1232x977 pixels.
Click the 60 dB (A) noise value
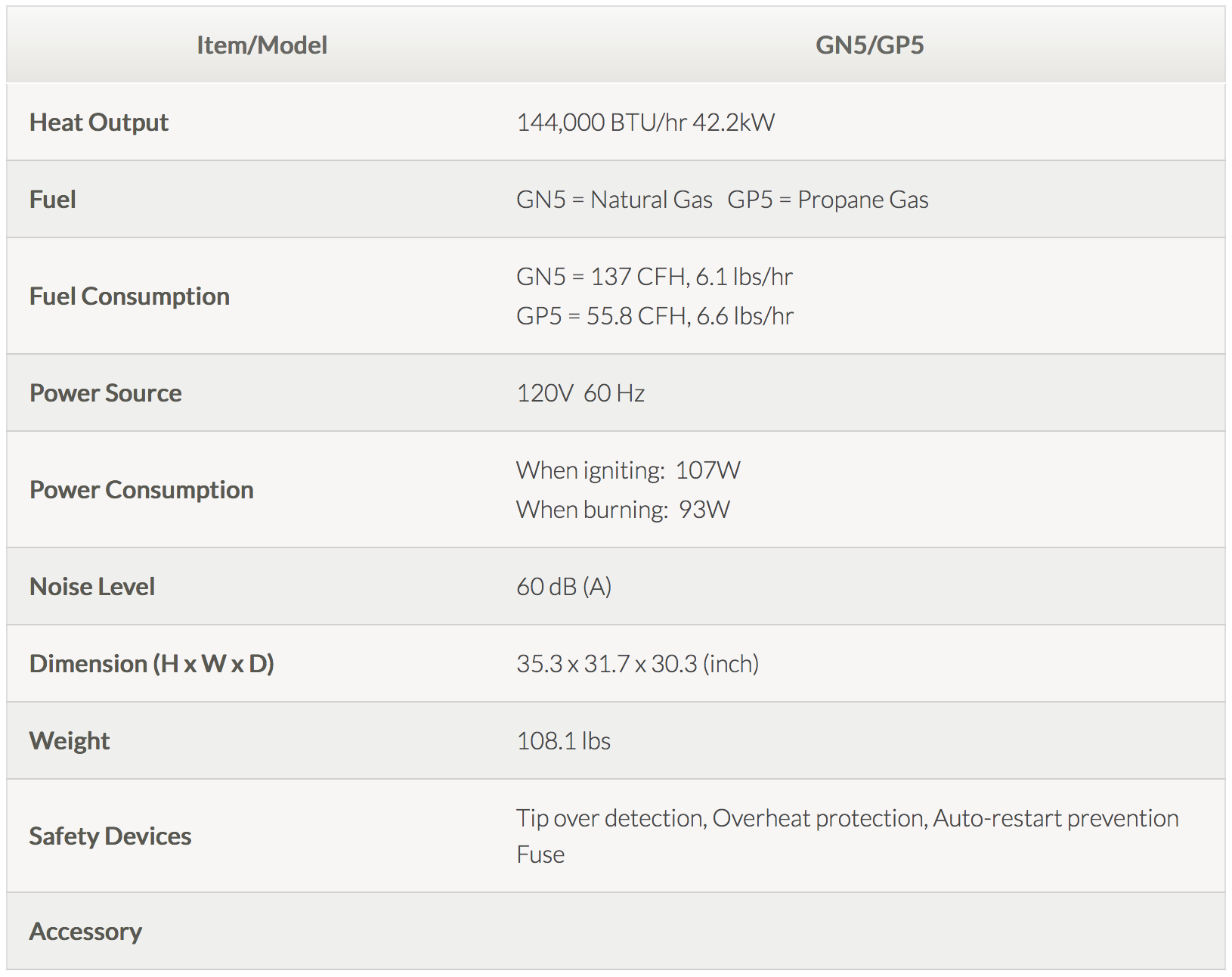point(564,587)
